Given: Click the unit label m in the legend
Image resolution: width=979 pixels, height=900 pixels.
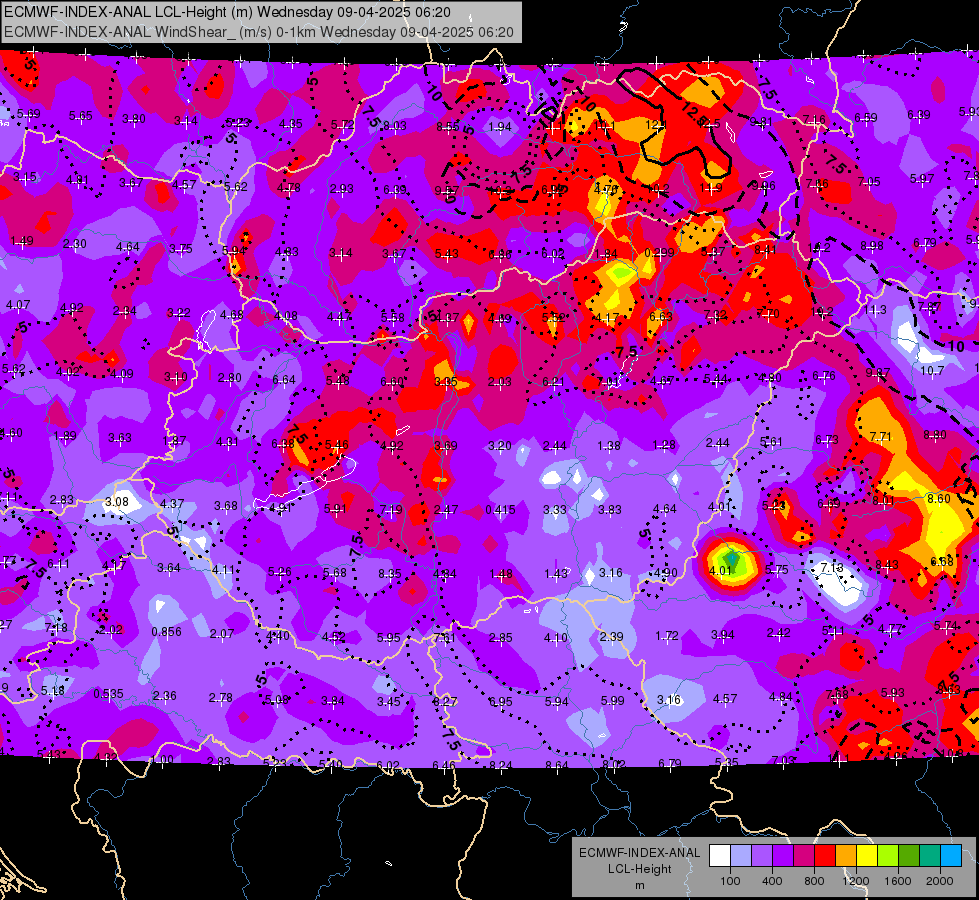Looking at the screenshot, I should tap(639, 885).
